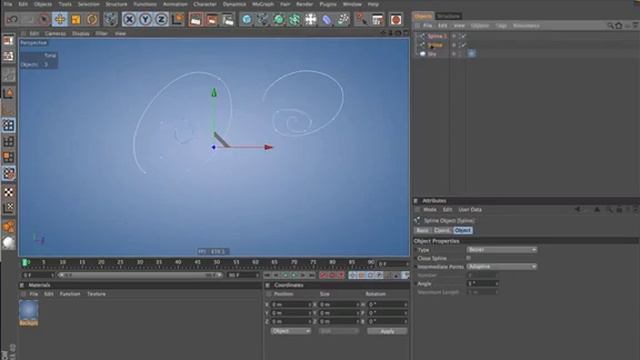Select Points mode in left palette

pos(8,125)
